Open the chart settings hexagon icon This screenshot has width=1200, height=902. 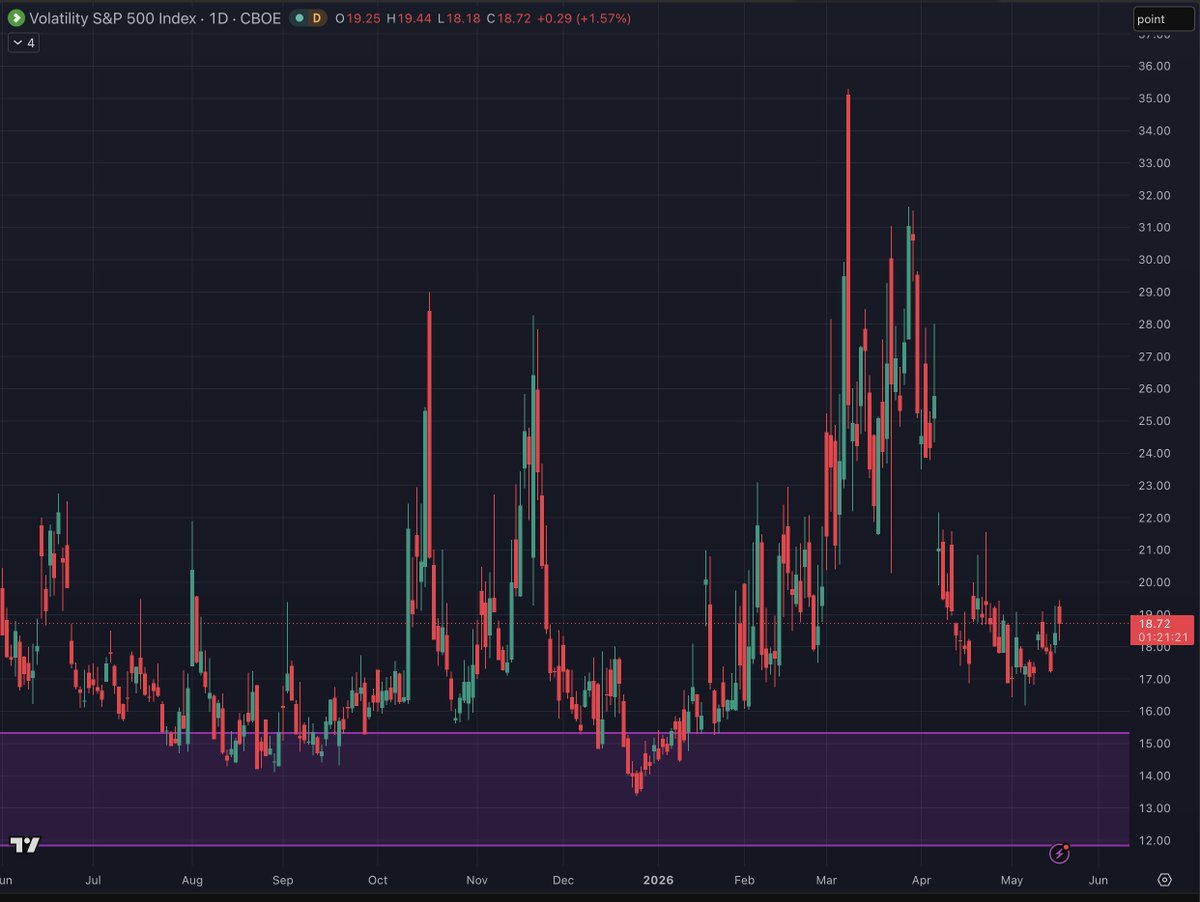pos(1165,880)
